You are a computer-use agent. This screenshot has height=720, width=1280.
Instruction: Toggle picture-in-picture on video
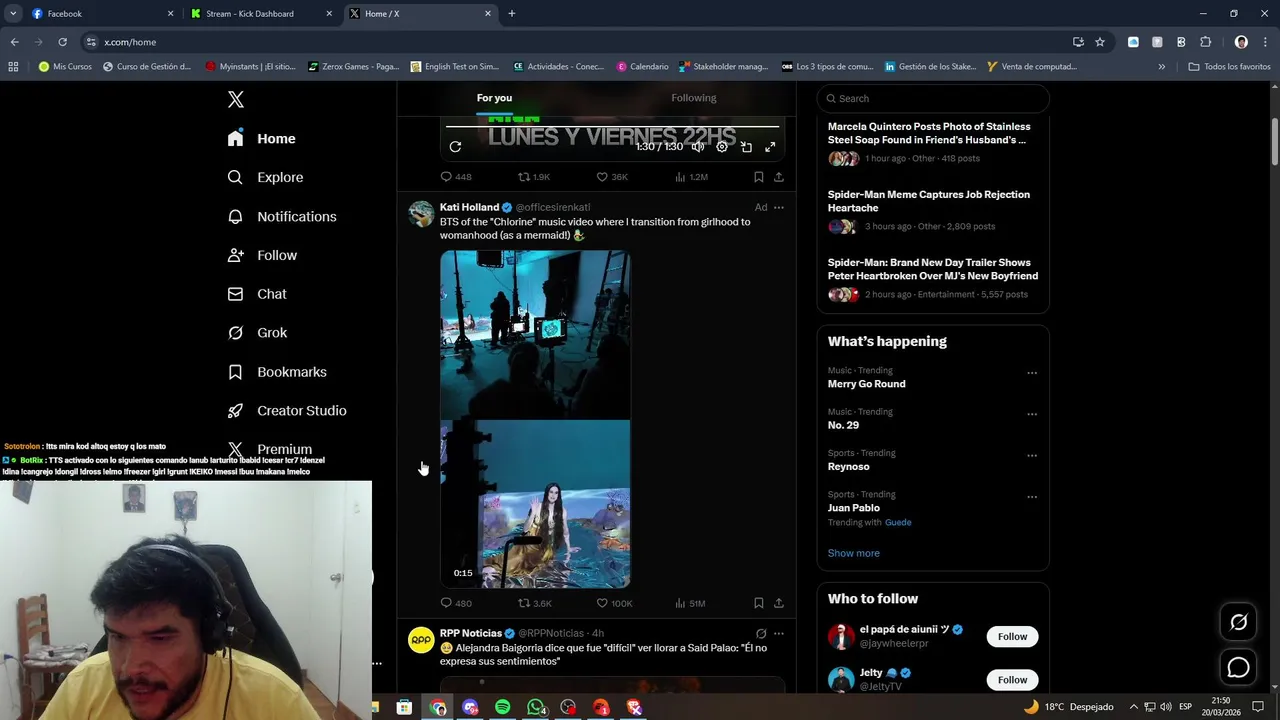(x=746, y=147)
